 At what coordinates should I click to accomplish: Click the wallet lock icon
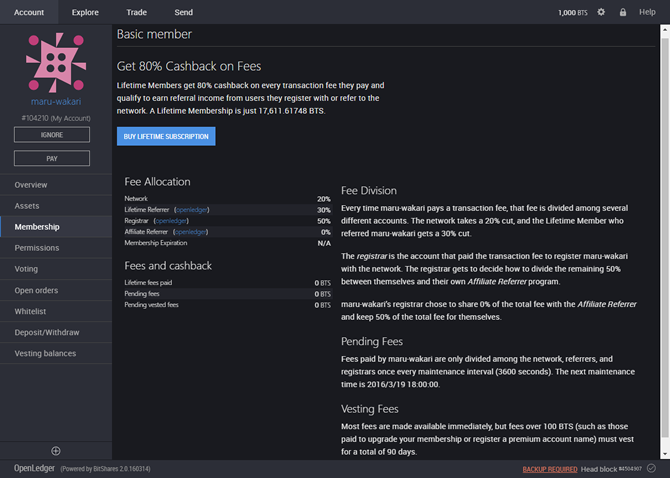pos(623,12)
